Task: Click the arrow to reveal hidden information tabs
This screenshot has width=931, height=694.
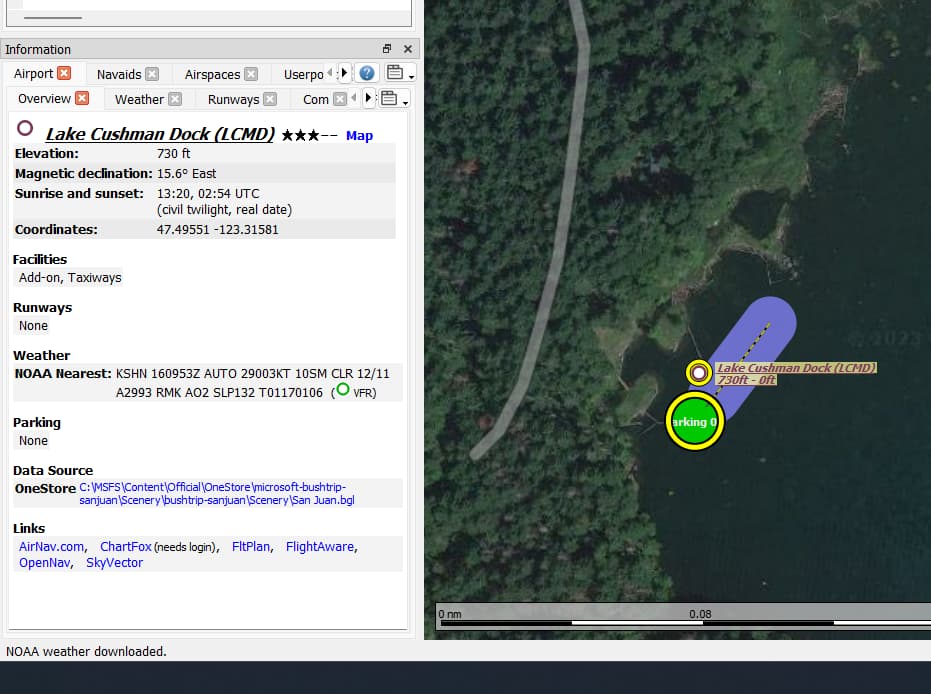Action: click(x=346, y=72)
